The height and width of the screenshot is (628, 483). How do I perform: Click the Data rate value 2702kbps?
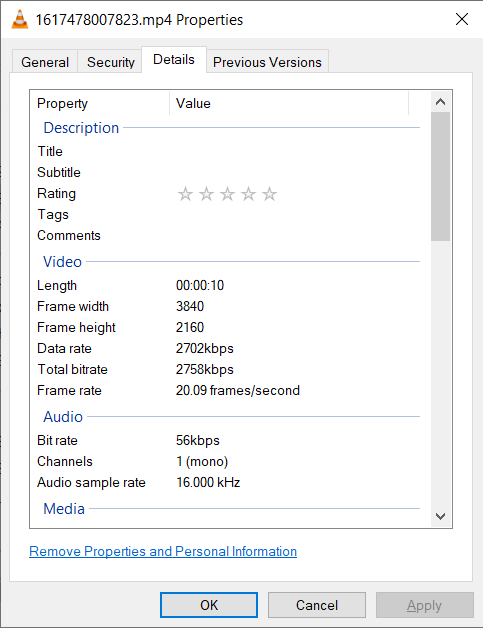tap(205, 348)
